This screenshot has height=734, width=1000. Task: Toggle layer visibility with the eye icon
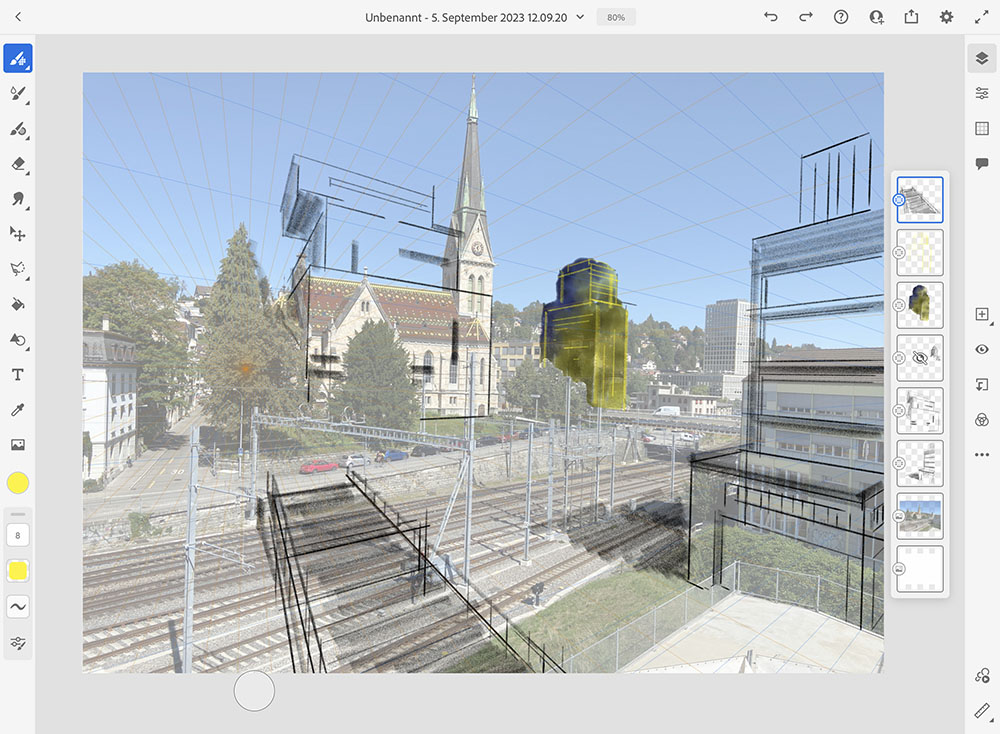(981, 349)
